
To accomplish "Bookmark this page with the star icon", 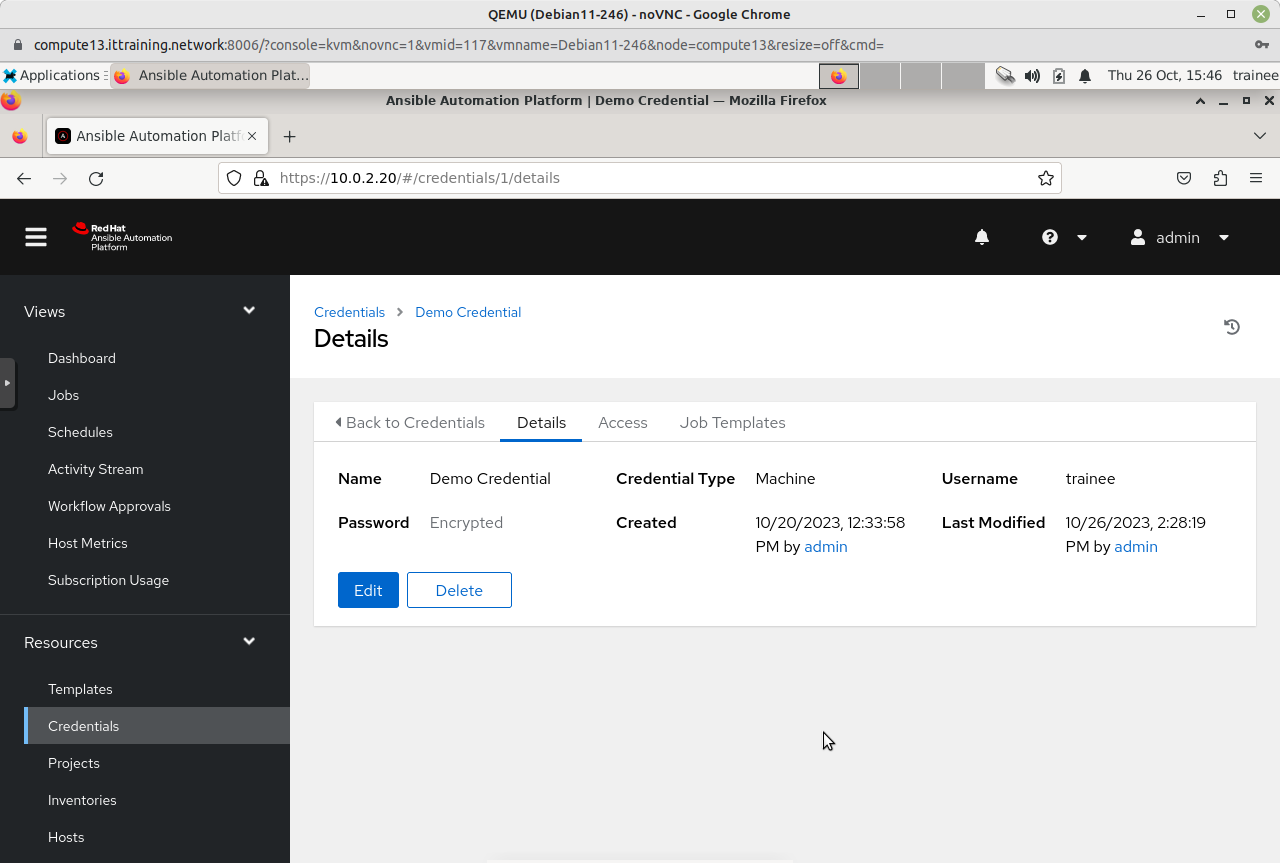I will [x=1046, y=178].
